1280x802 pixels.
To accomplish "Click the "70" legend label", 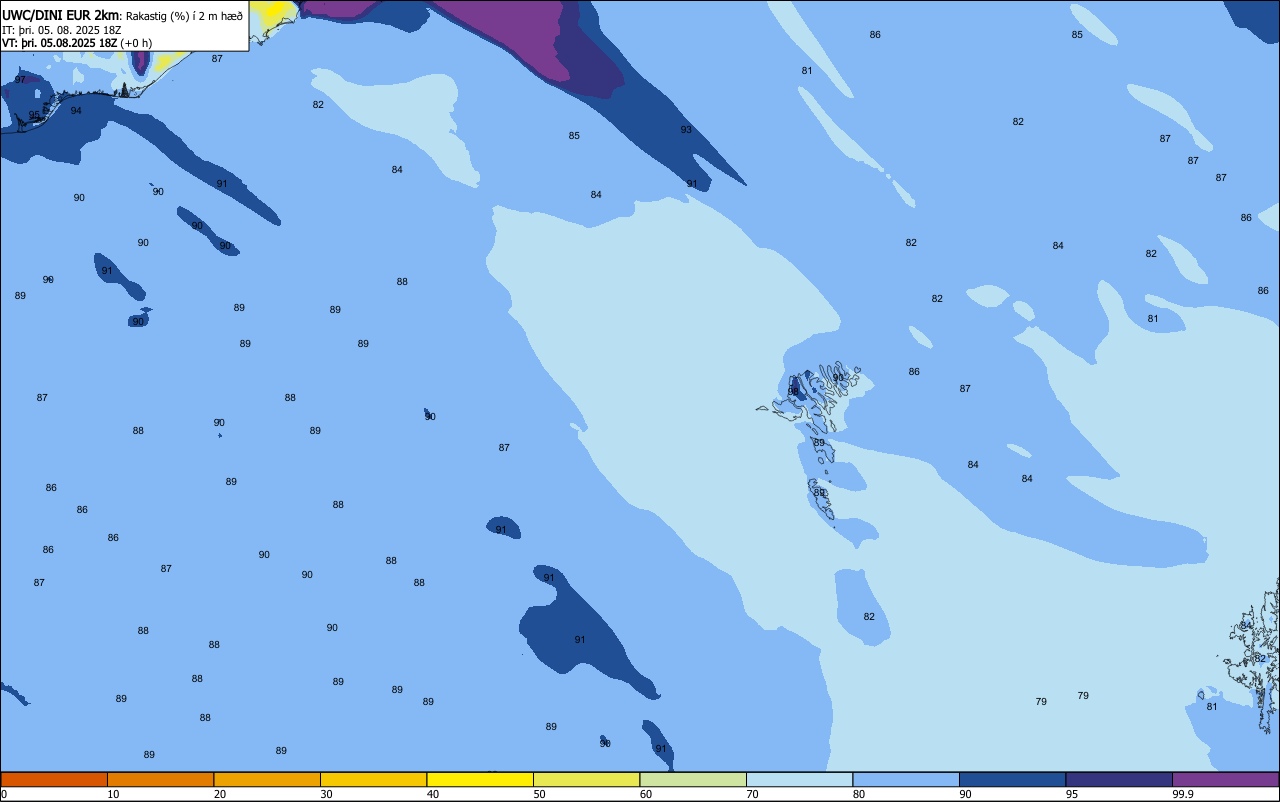I will (752, 794).
